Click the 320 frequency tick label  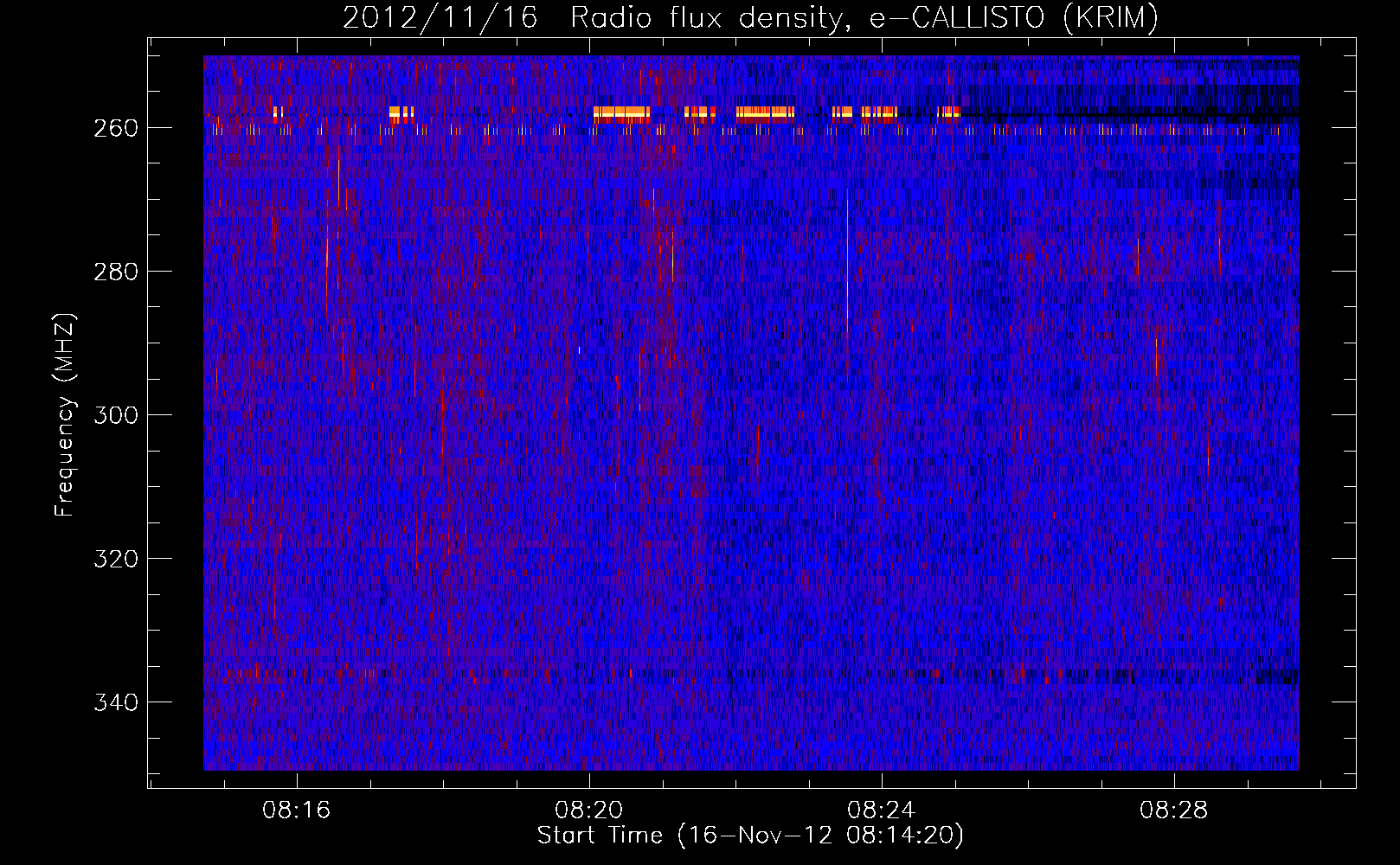tap(116, 559)
